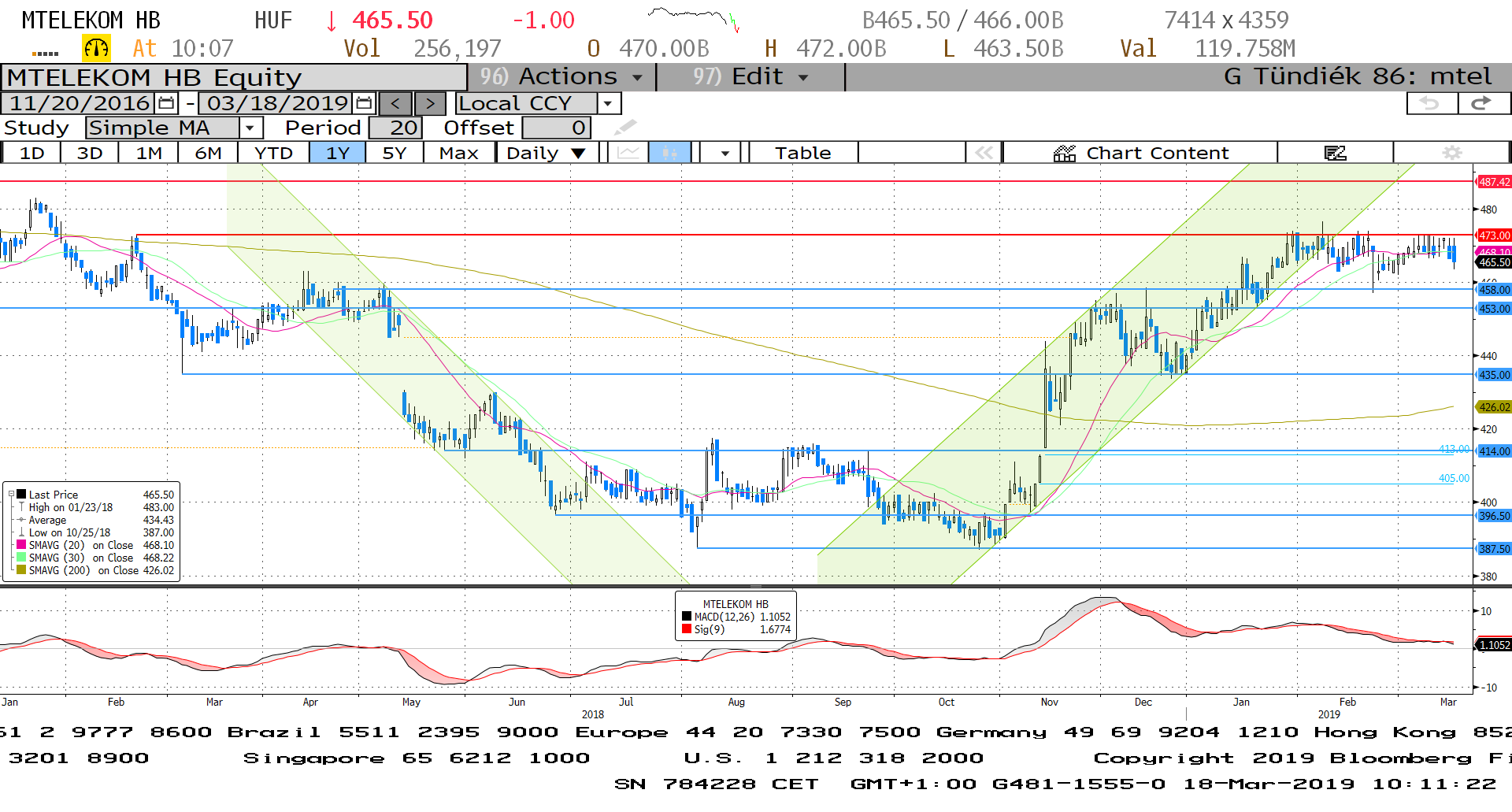Select the 1D range tab
The height and width of the screenshot is (812, 1512).
click(x=31, y=153)
